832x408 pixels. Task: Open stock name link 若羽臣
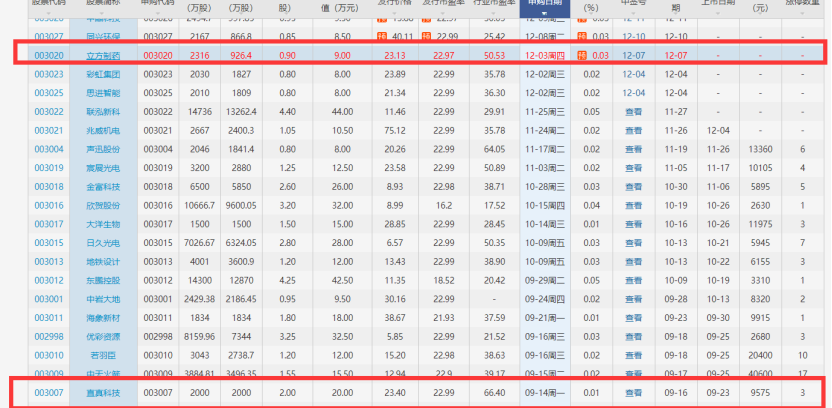[103, 355]
